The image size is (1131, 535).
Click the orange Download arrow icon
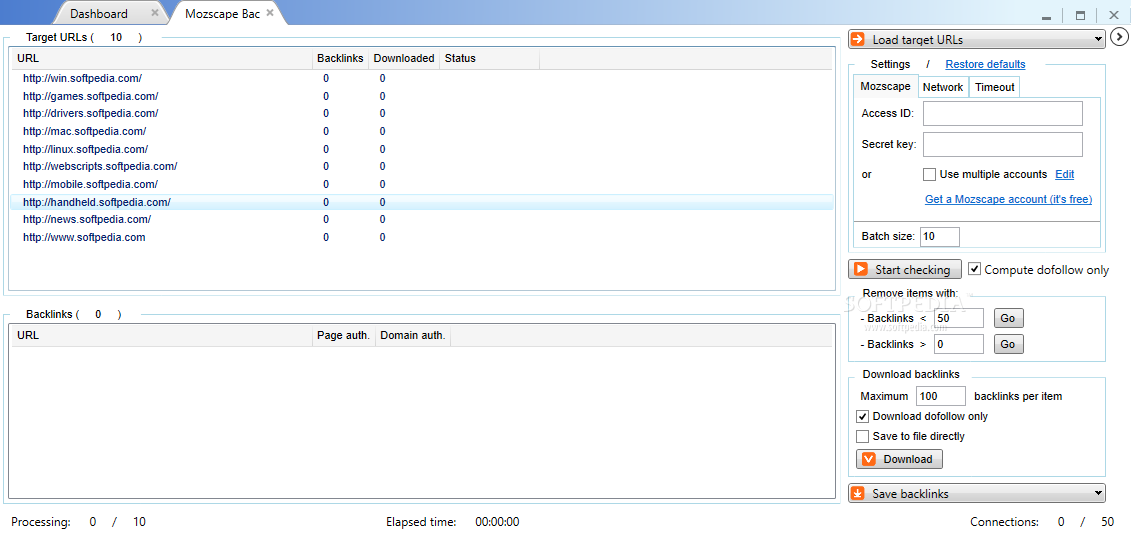pyautogui.click(x=868, y=459)
